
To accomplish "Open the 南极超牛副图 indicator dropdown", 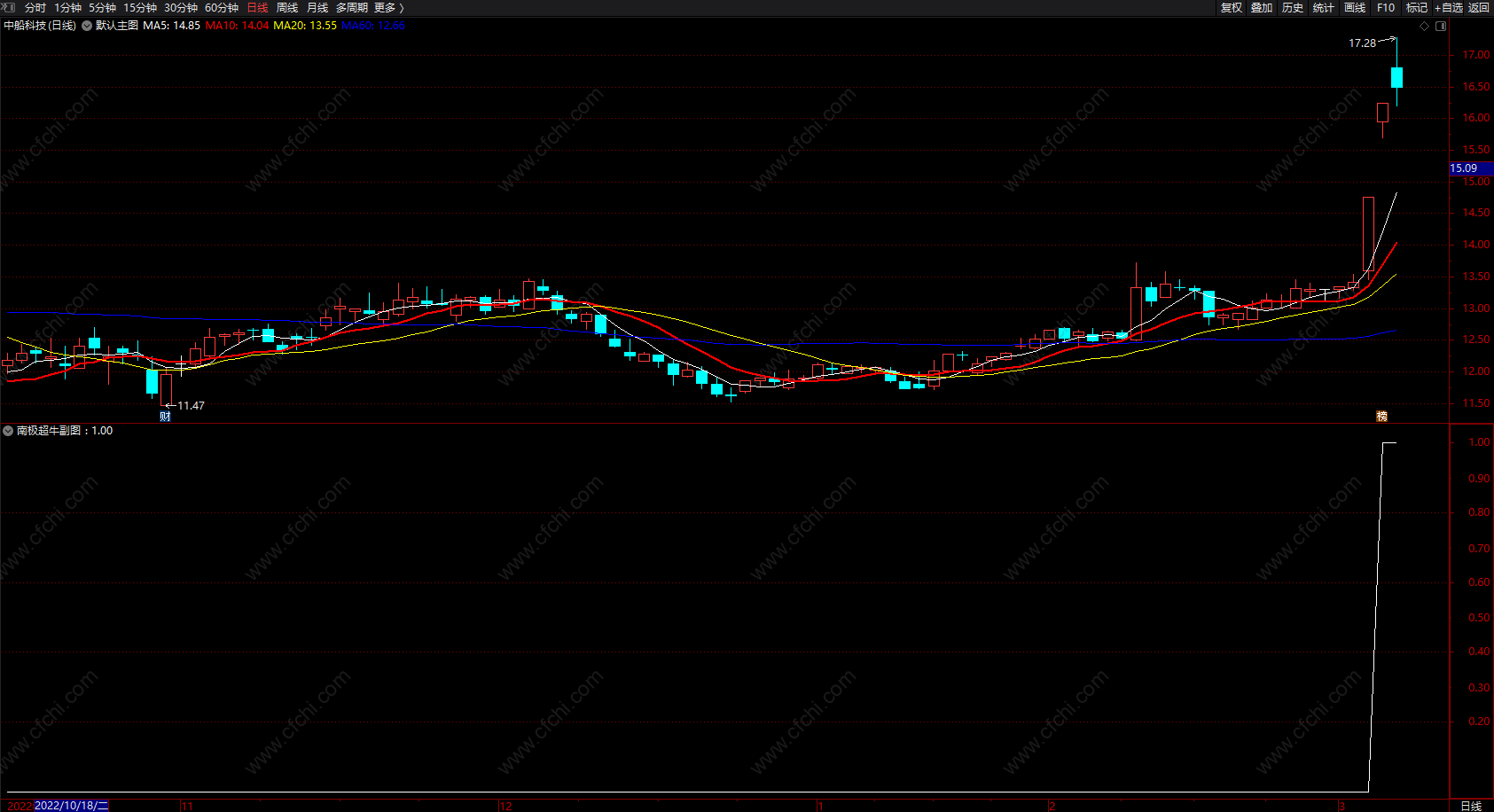I will point(8,431).
